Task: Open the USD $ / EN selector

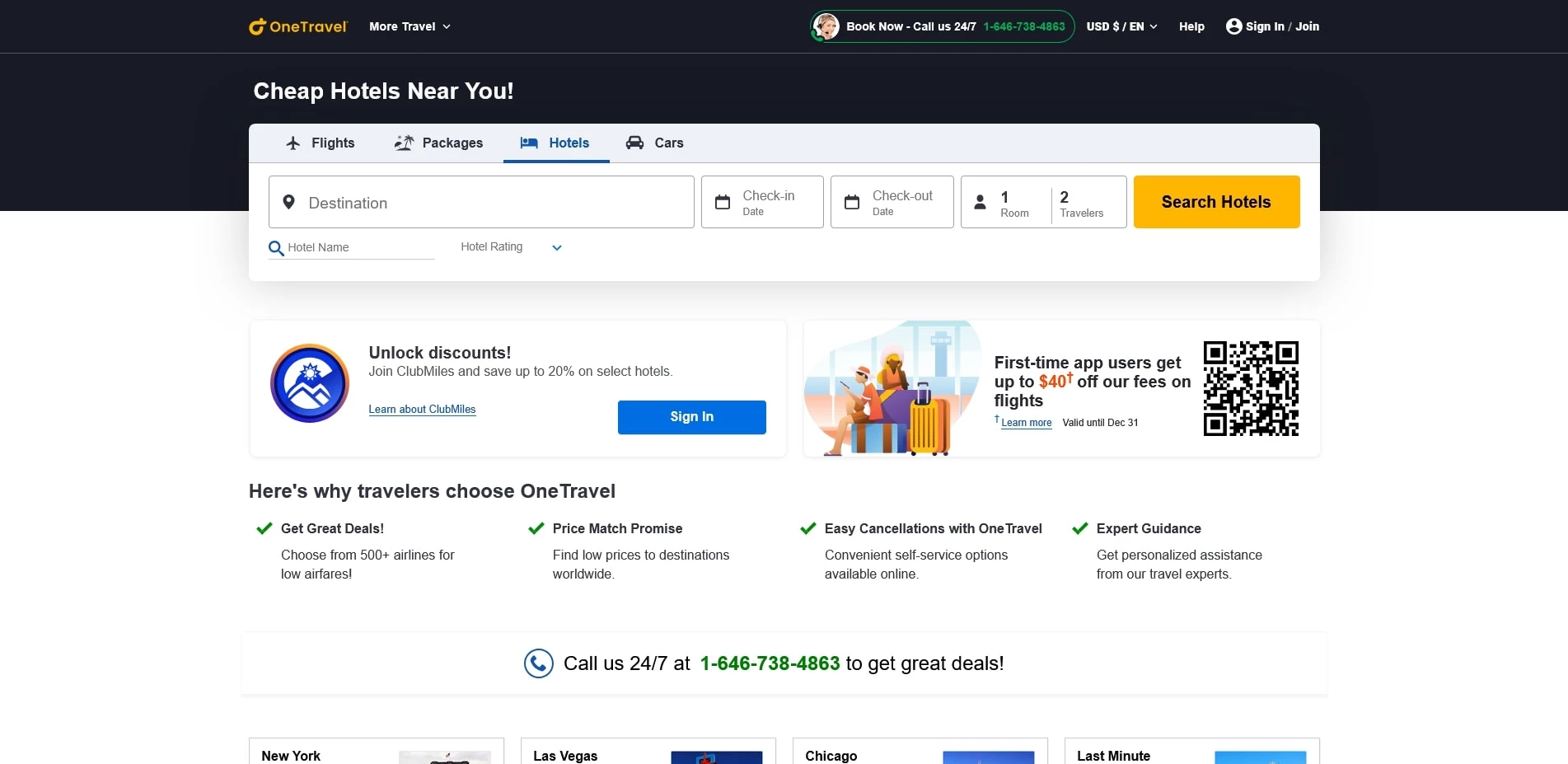Action: 1120,26
